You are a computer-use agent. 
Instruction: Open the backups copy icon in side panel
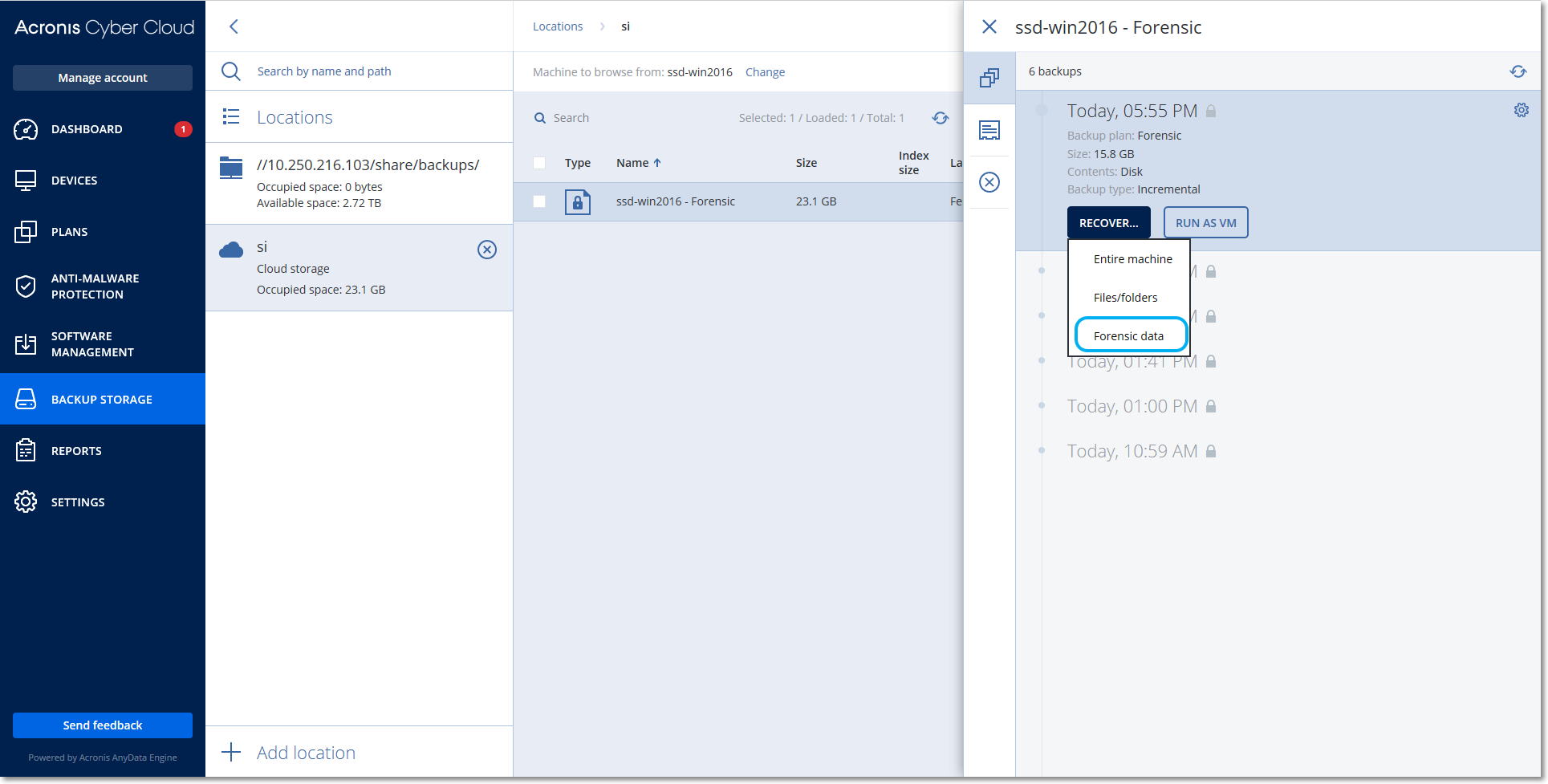pyautogui.click(x=989, y=78)
